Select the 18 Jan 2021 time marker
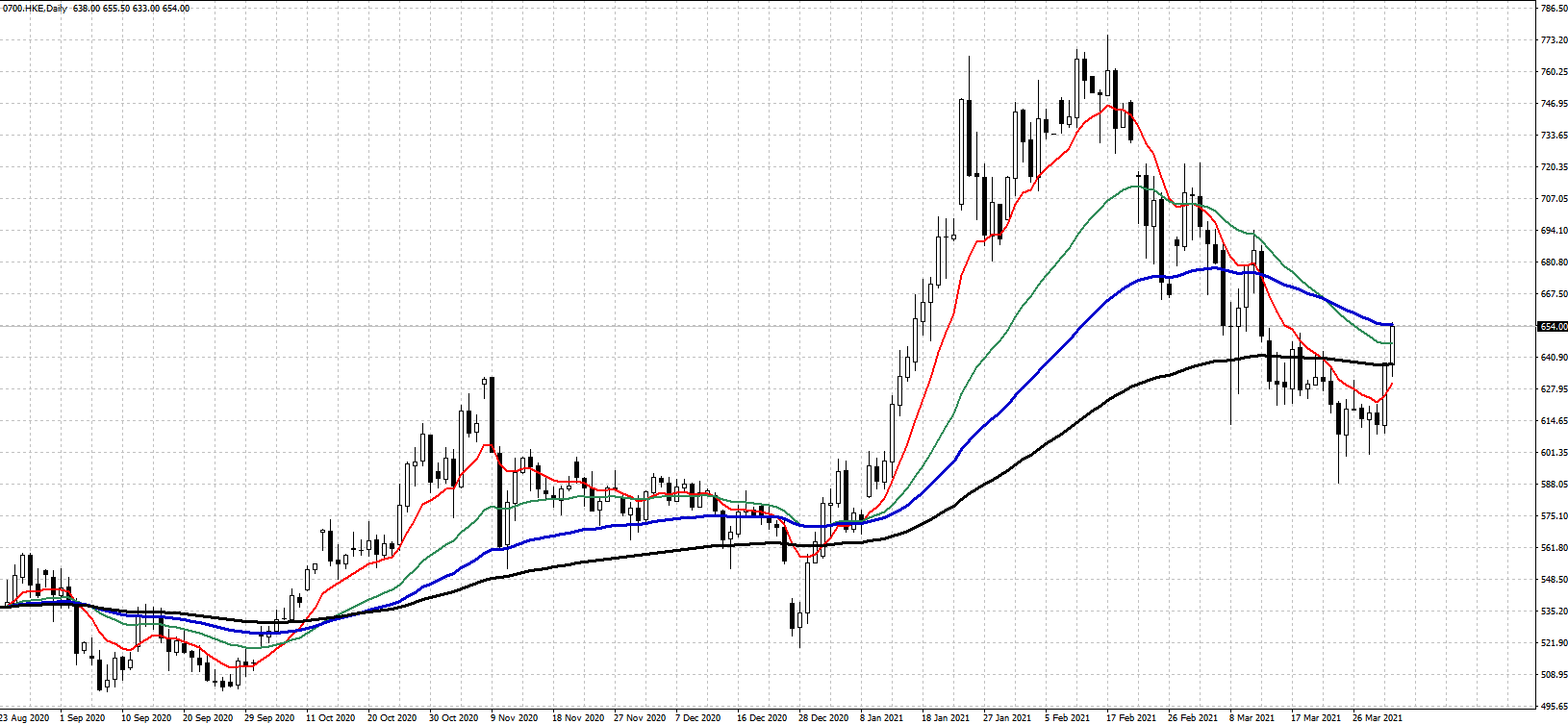Image resolution: width=1568 pixels, height=724 pixels. click(946, 717)
